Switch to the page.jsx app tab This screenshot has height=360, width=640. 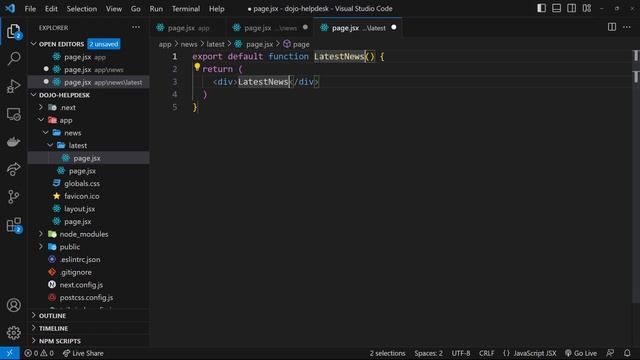188,28
